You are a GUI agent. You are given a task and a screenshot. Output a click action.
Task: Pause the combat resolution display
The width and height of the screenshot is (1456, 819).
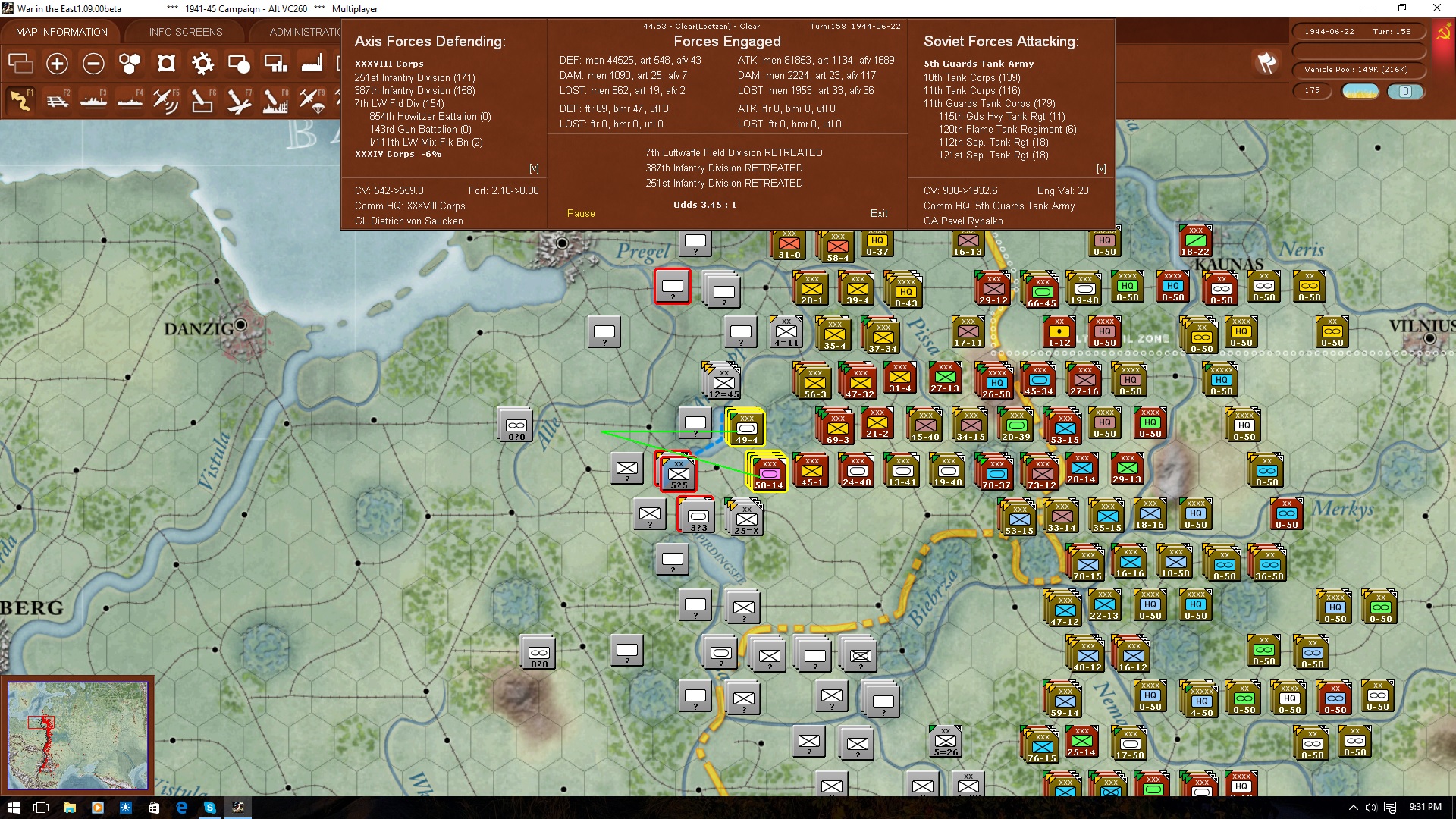click(x=581, y=214)
